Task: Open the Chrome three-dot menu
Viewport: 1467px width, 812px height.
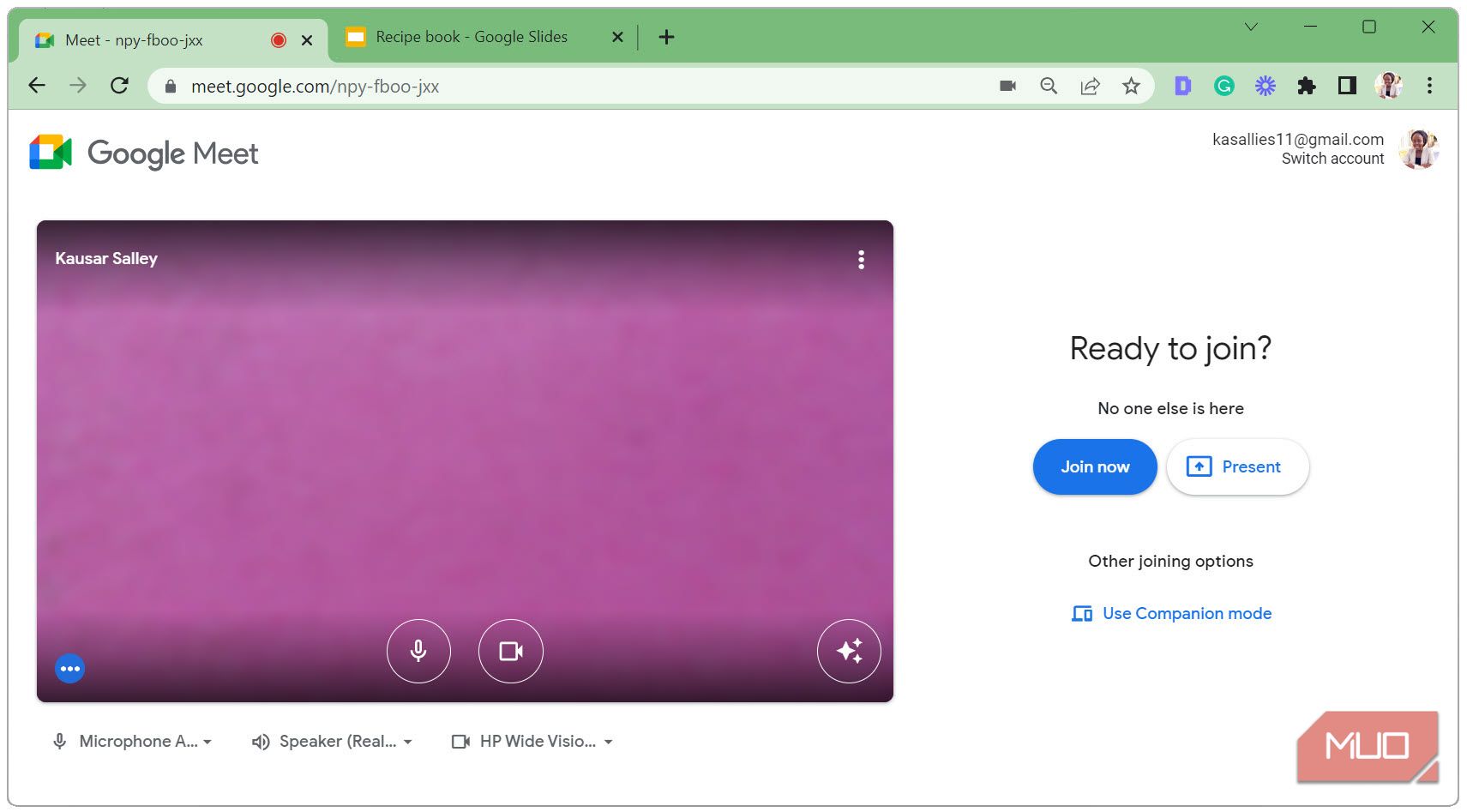Action: pos(1429,86)
